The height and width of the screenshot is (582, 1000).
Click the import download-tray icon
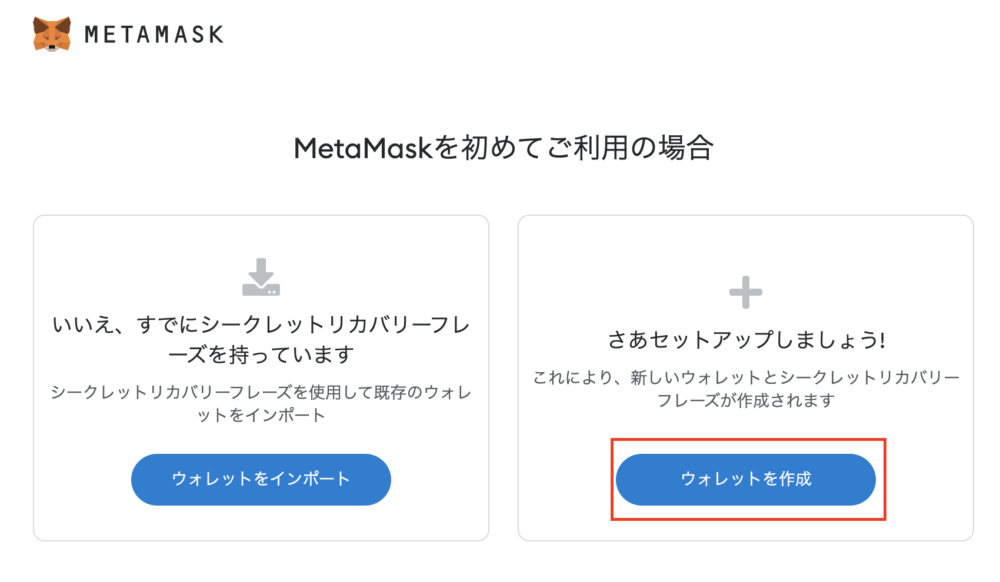click(x=261, y=277)
